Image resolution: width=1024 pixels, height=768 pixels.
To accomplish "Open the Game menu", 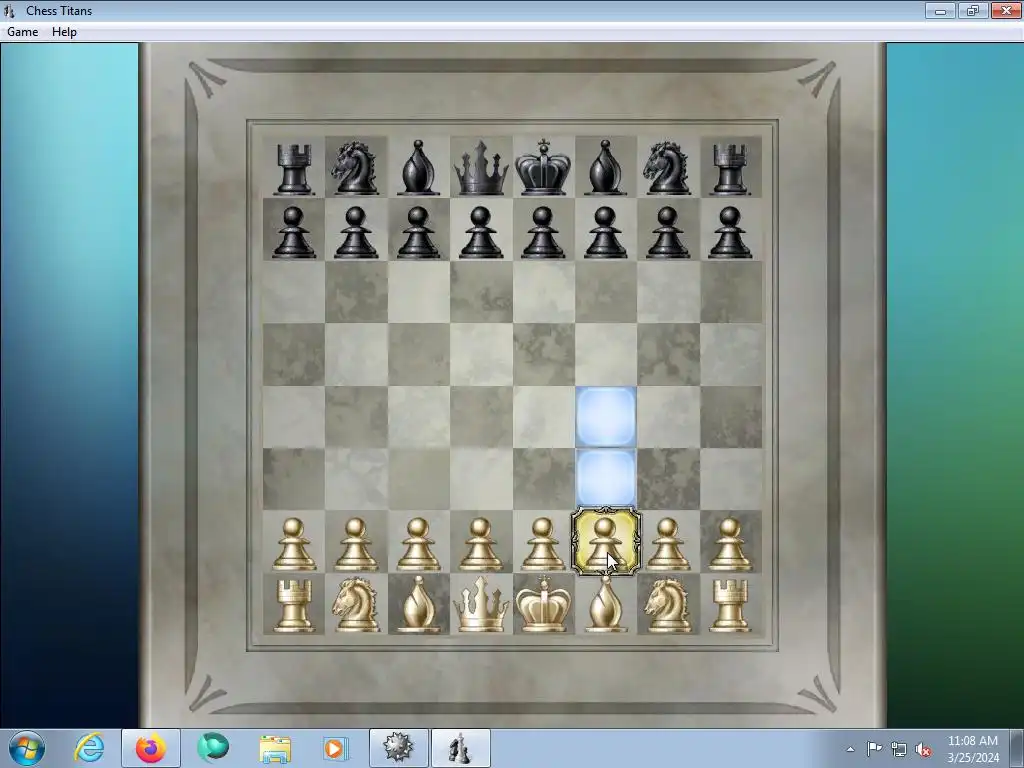I will point(22,32).
